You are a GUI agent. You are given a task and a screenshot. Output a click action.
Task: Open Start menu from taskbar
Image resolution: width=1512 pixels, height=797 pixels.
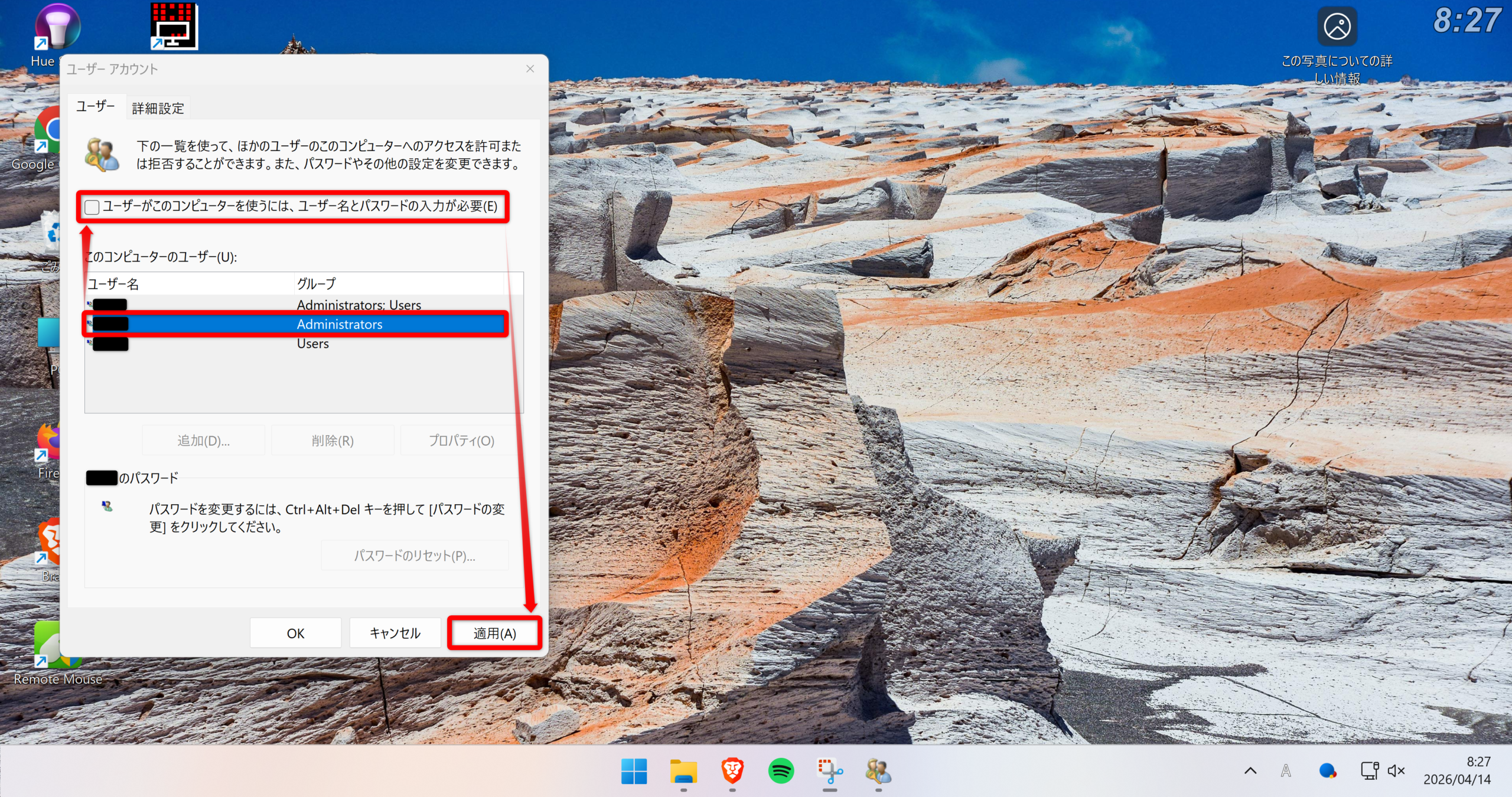(x=634, y=771)
